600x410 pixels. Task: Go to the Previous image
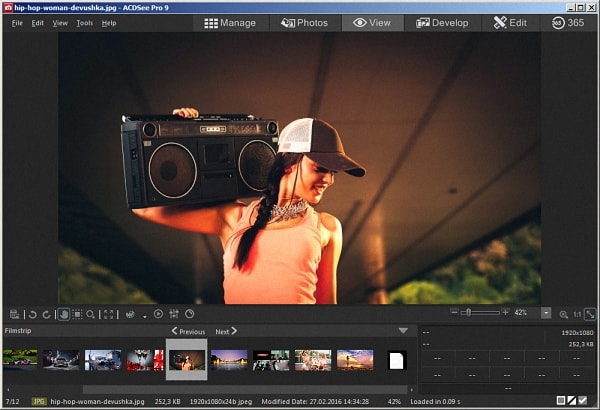188,331
